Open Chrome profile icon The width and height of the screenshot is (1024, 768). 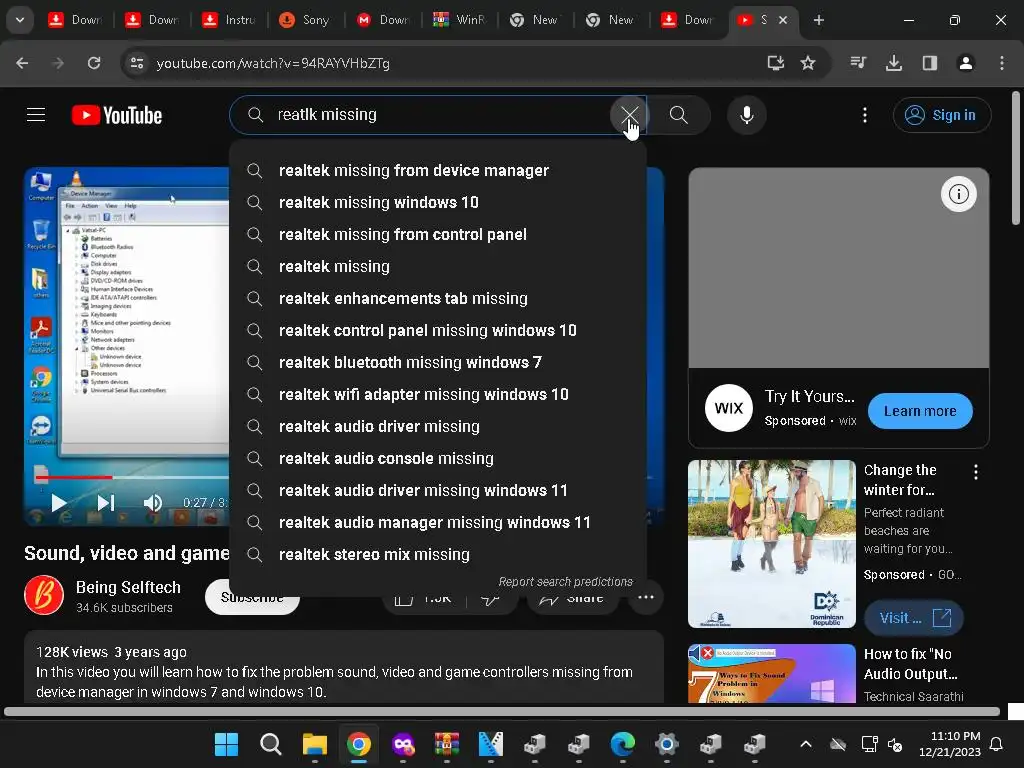965,63
